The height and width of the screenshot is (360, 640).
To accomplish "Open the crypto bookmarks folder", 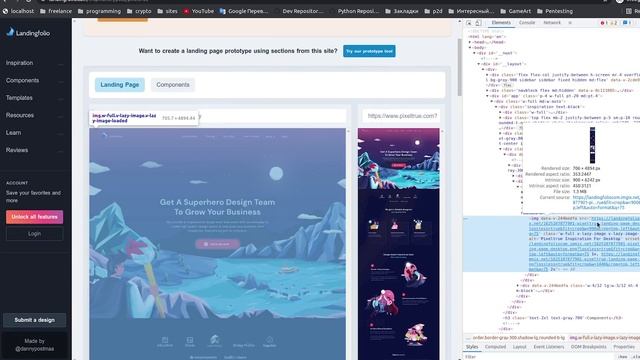I will (139, 11).
